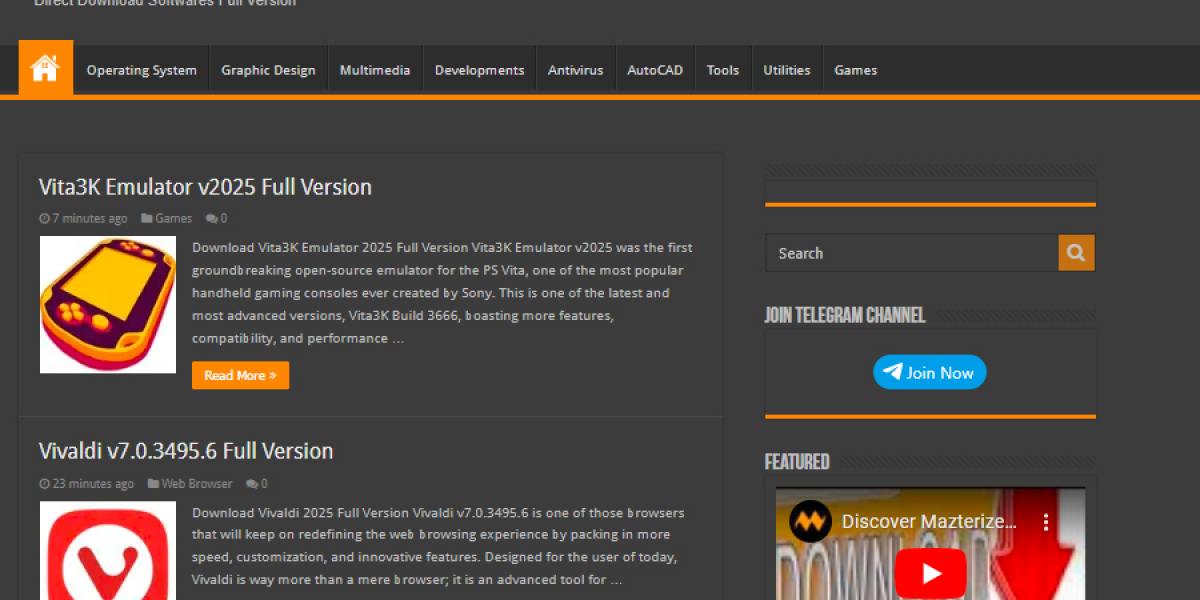This screenshot has width=1200, height=600.
Task: Click the orange Home icon in navbar
Action: pos(45,69)
